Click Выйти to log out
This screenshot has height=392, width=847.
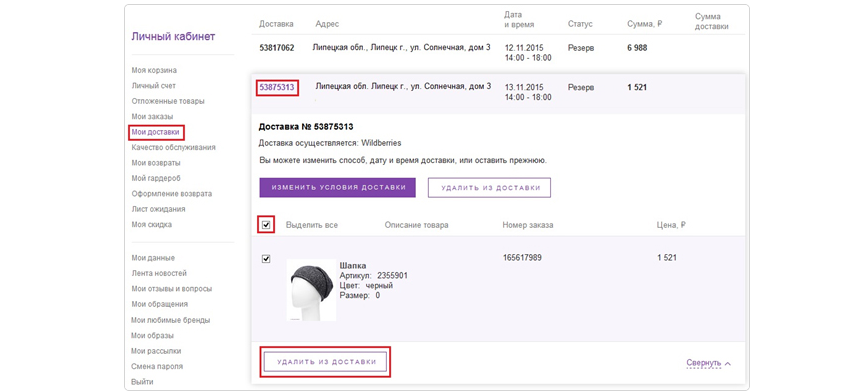(x=142, y=381)
